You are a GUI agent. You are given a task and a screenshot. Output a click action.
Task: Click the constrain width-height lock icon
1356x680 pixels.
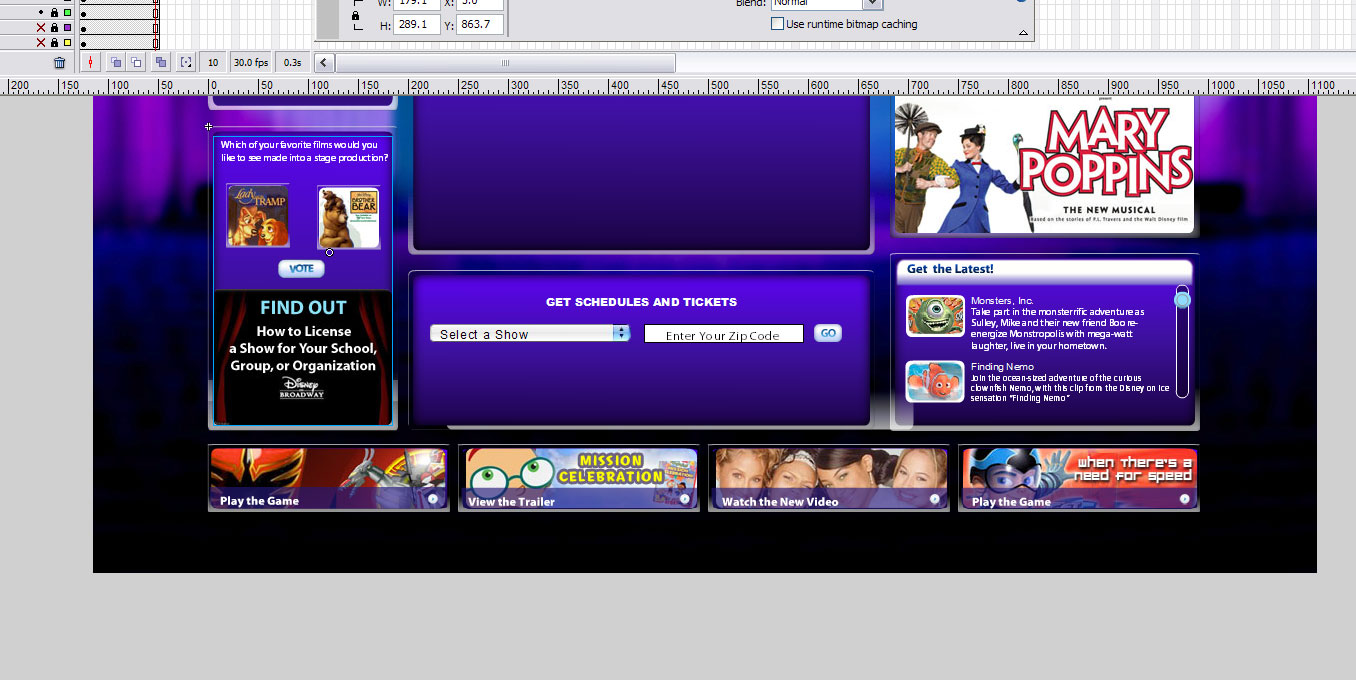(356, 16)
